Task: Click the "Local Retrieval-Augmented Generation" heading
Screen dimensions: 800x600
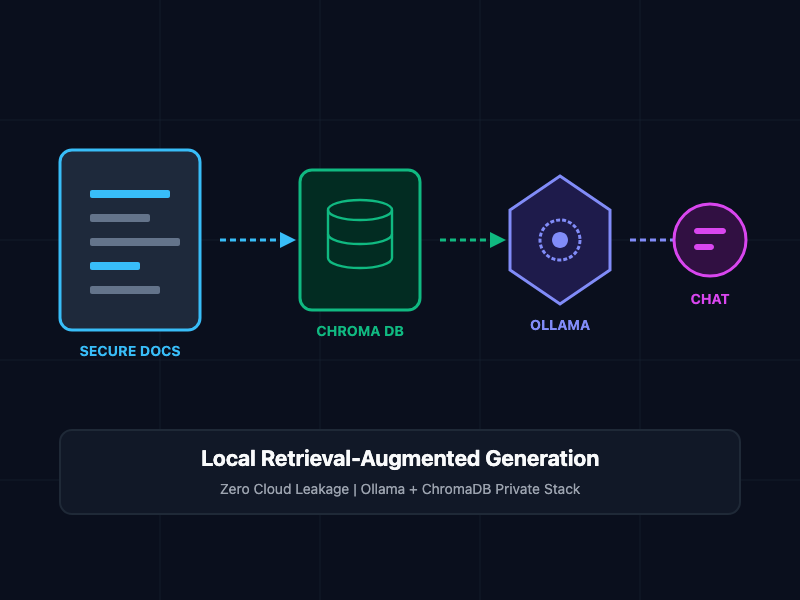Action: 400,458
